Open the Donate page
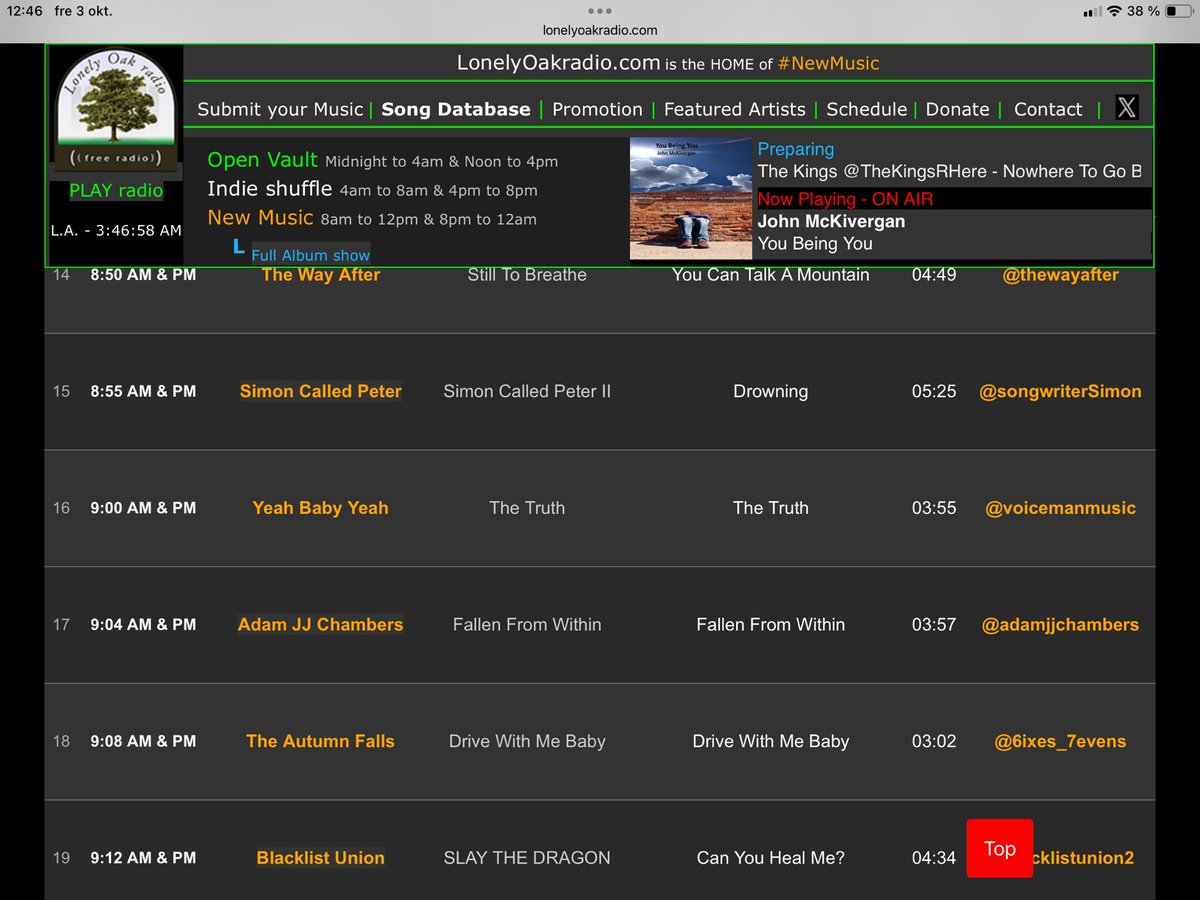 (x=957, y=109)
